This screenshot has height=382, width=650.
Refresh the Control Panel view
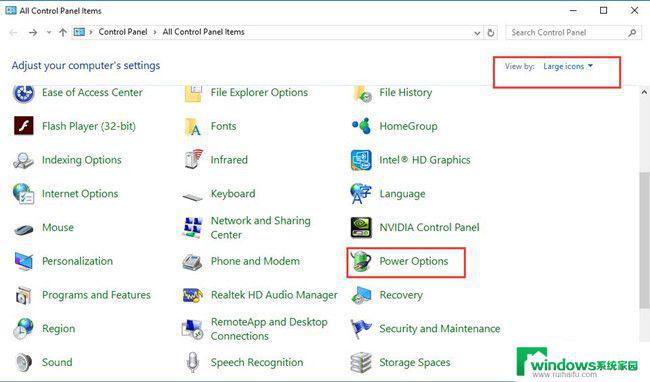[491, 33]
